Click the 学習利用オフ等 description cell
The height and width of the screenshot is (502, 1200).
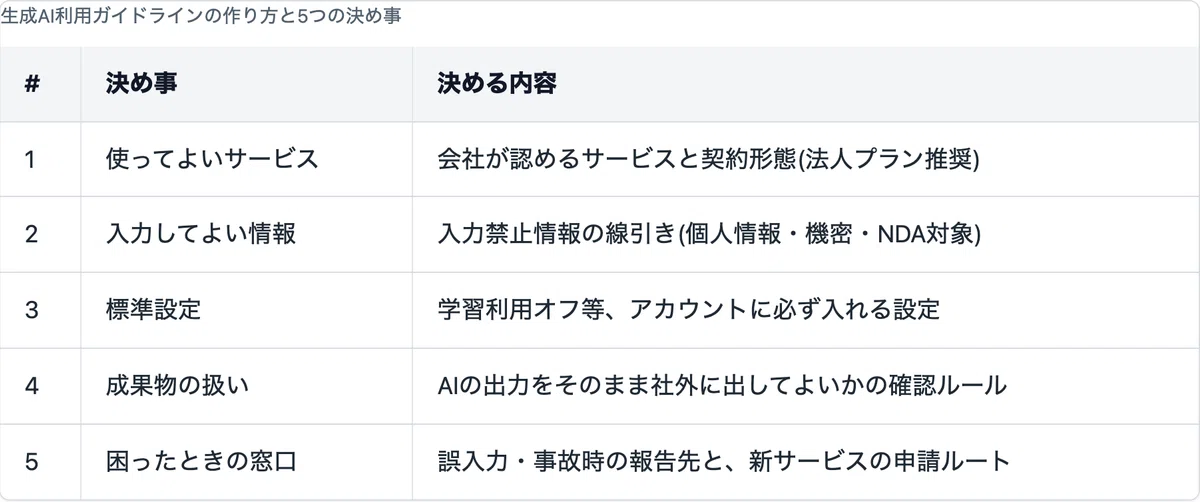(805, 310)
